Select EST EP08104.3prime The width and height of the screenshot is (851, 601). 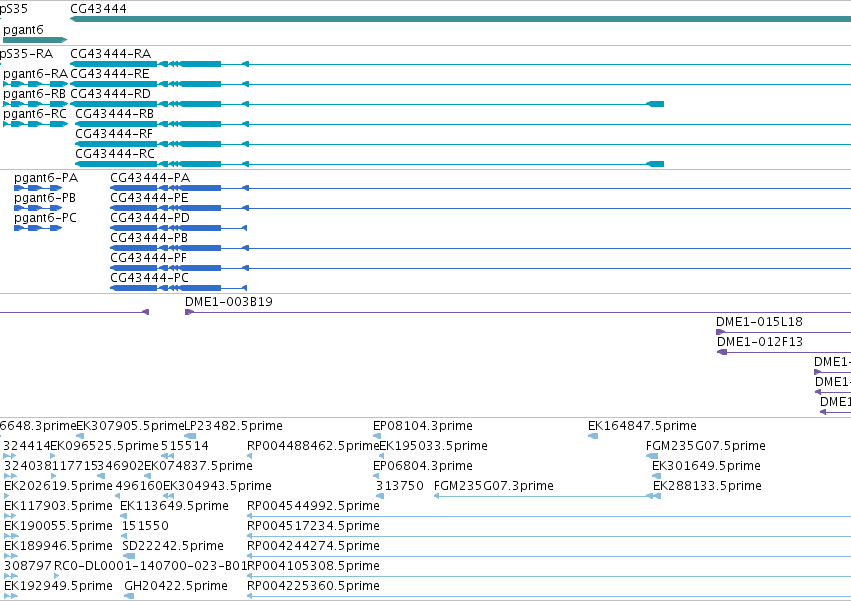[x=423, y=426]
